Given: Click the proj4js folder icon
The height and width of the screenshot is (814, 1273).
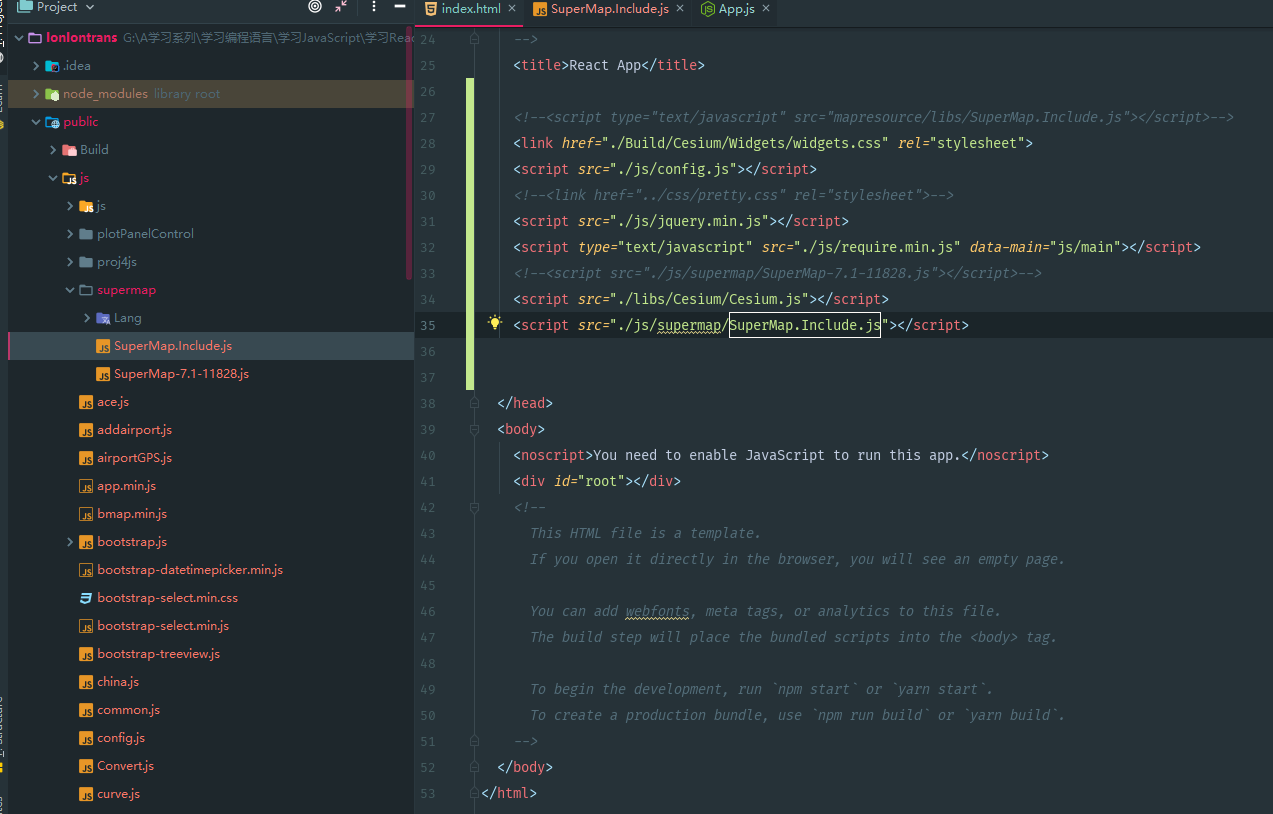Looking at the screenshot, I should [x=86, y=262].
